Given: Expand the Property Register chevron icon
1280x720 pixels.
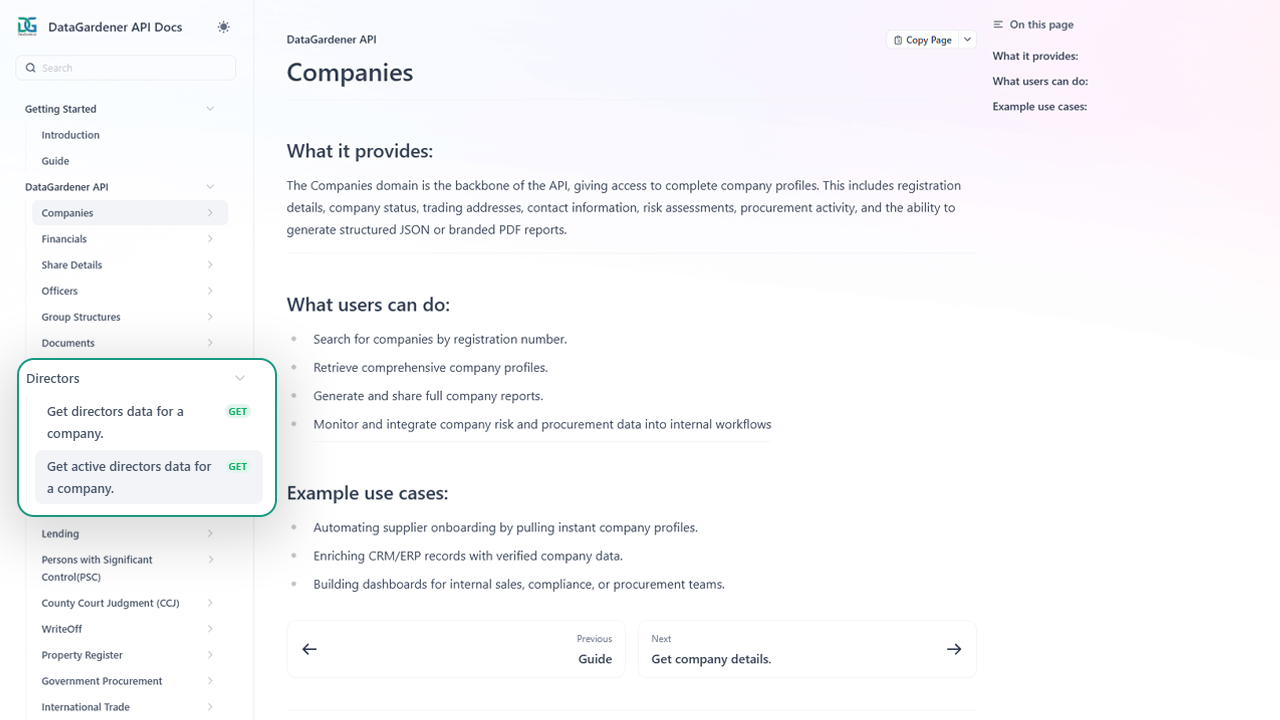Looking at the screenshot, I should (x=210, y=655).
